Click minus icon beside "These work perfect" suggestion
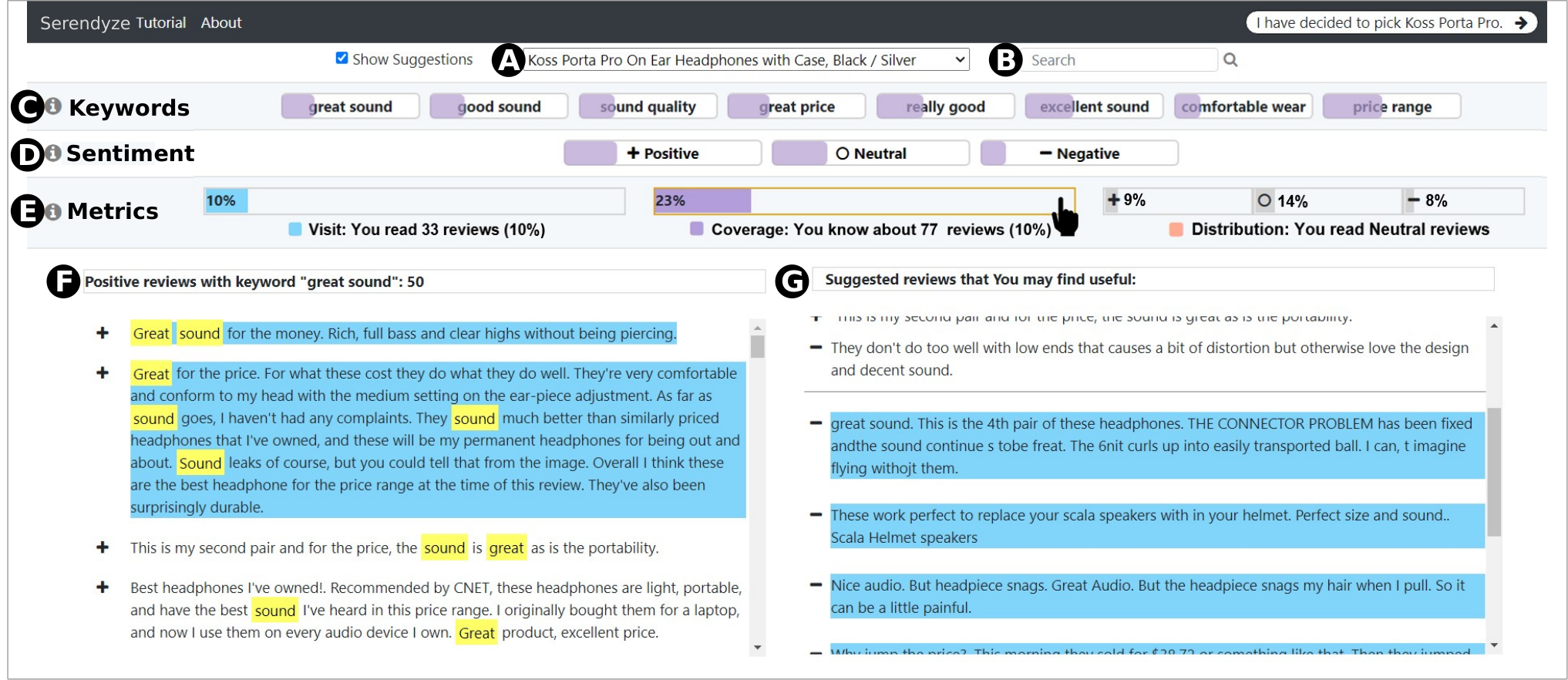 tap(816, 515)
